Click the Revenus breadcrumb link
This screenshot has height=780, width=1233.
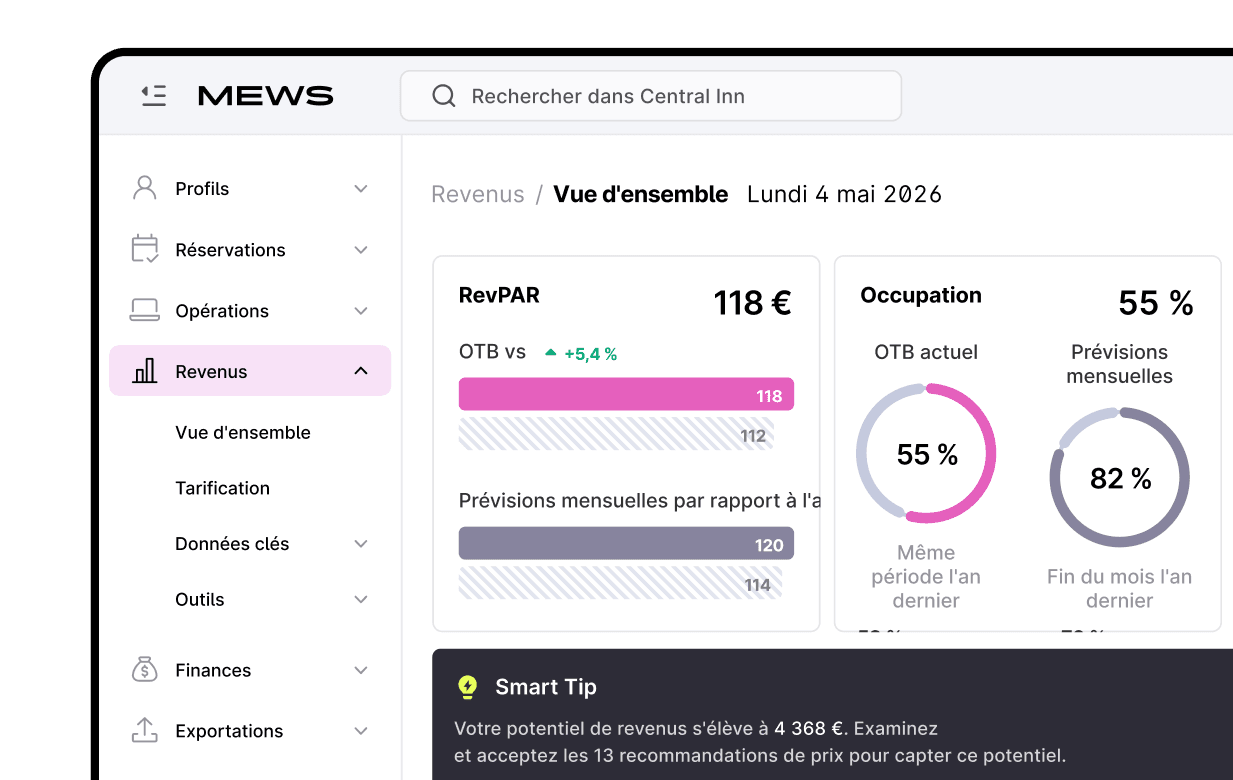(x=478, y=194)
